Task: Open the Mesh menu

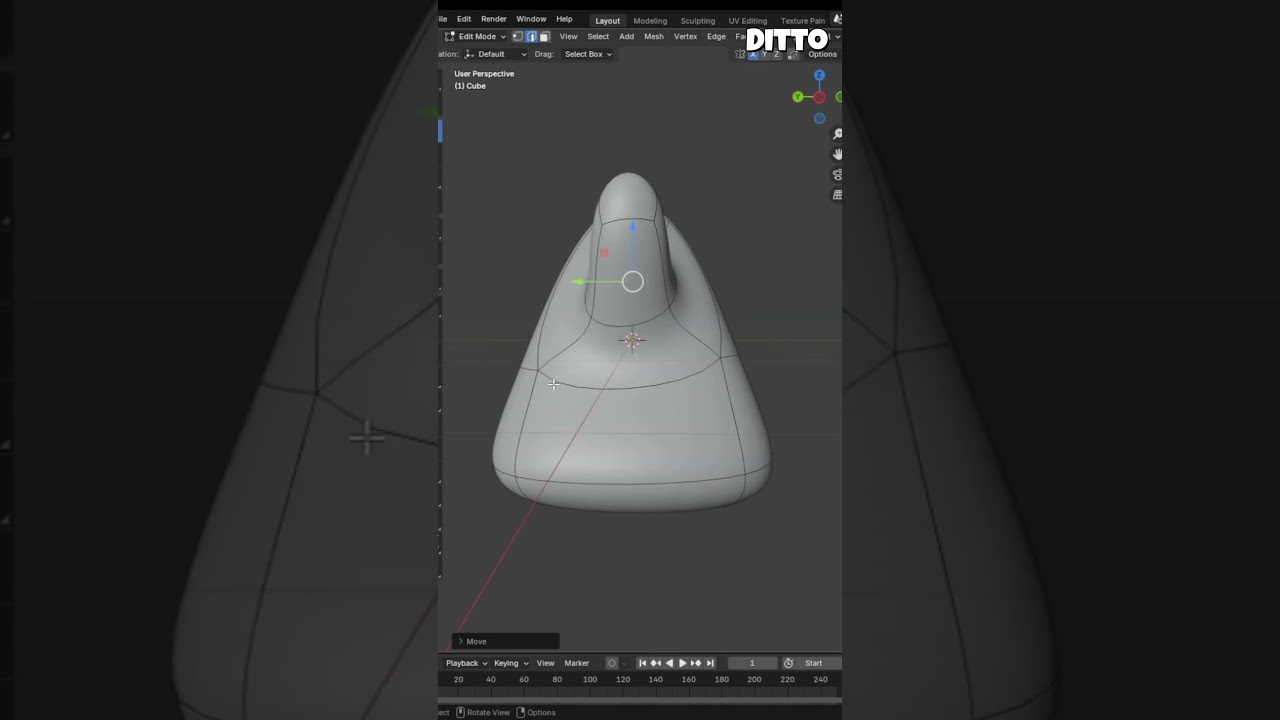Action: [x=654, y=36]
